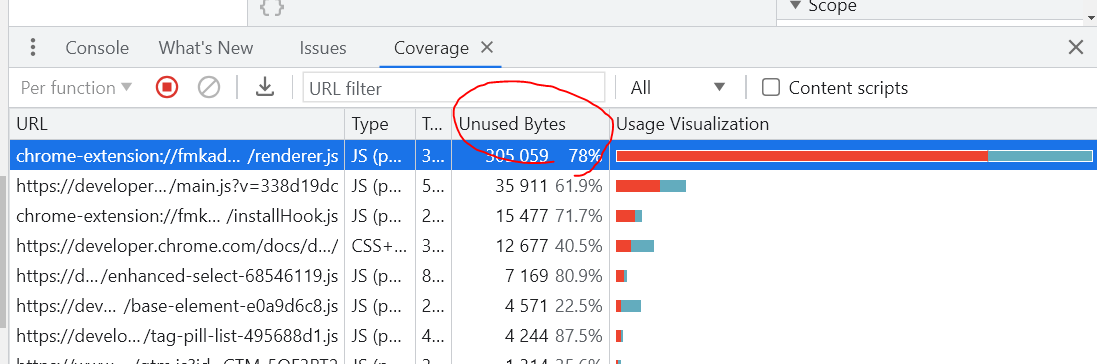Switch to the Issues tab
The height and width of the screenshot is (364, 1097).
pos(323,48)
